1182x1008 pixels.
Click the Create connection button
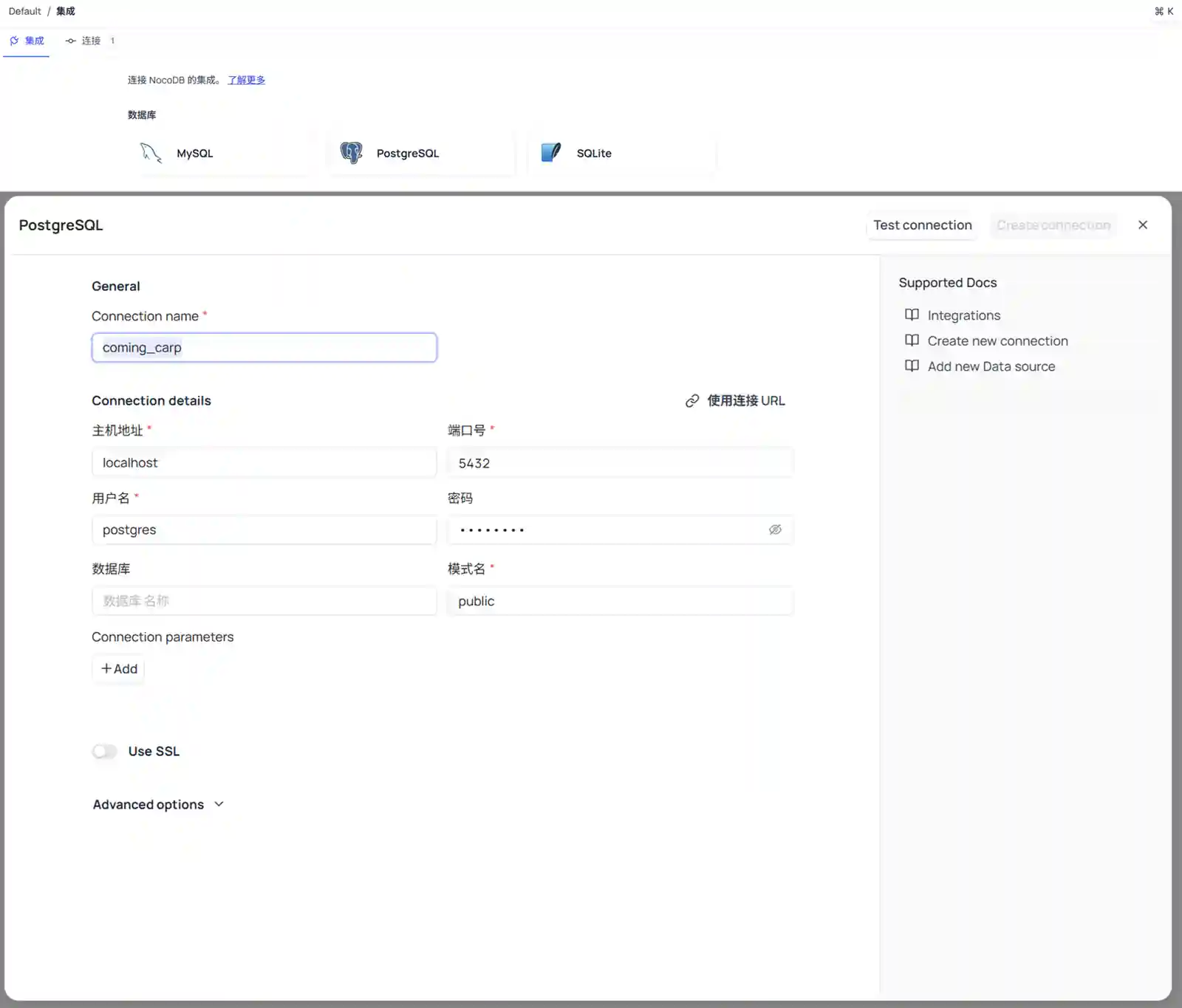click(x=1053, y=225)
